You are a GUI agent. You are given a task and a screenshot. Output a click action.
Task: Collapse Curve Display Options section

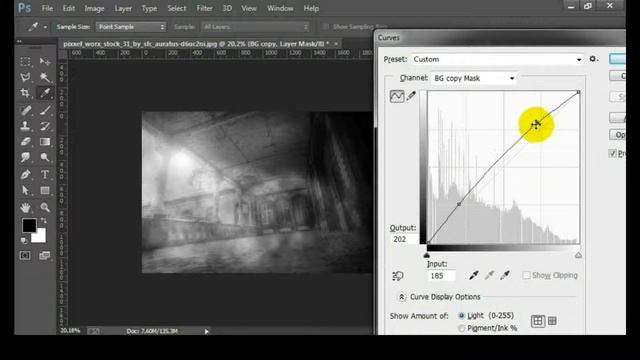click(402, 297)
